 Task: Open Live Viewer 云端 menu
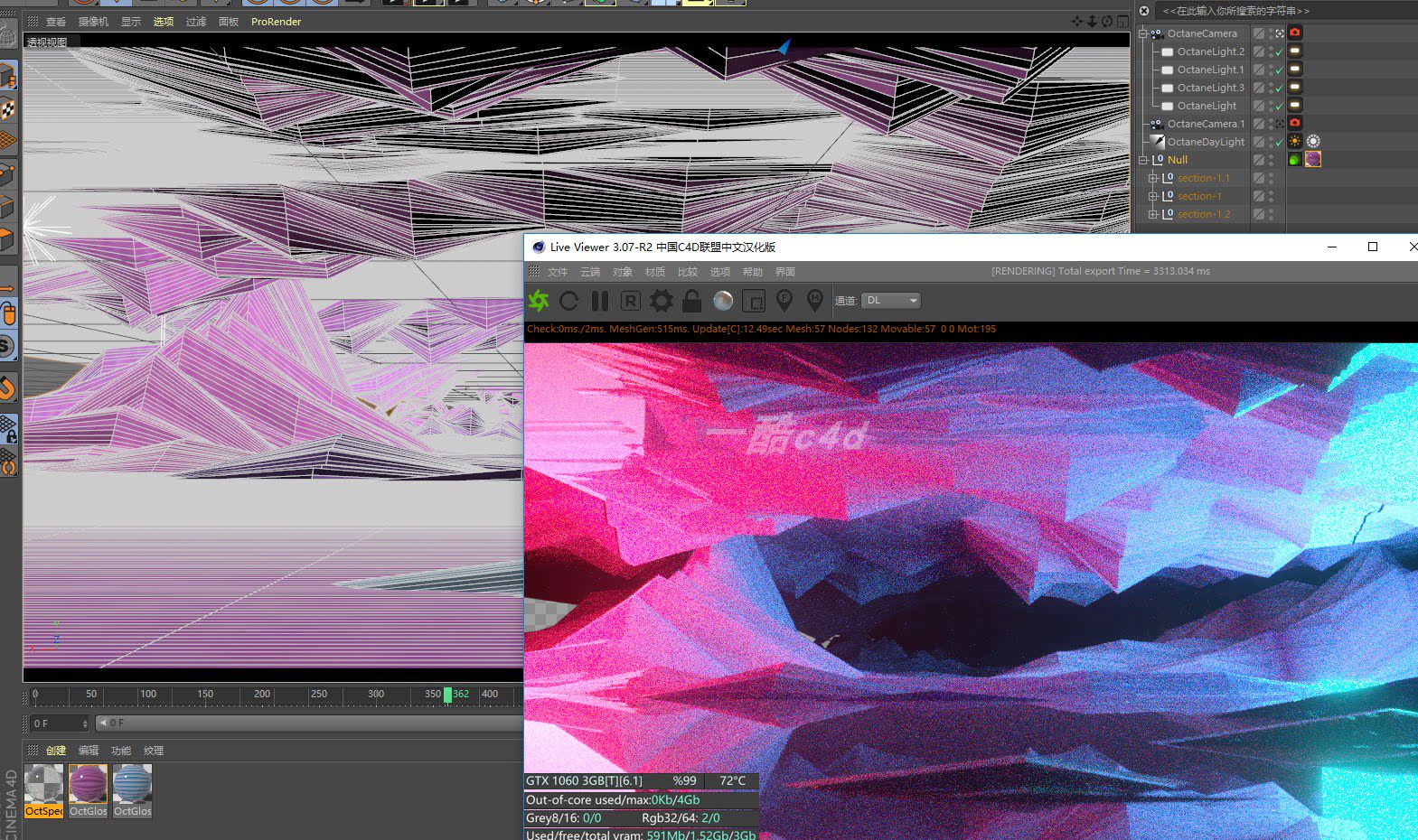coord(590,272)
